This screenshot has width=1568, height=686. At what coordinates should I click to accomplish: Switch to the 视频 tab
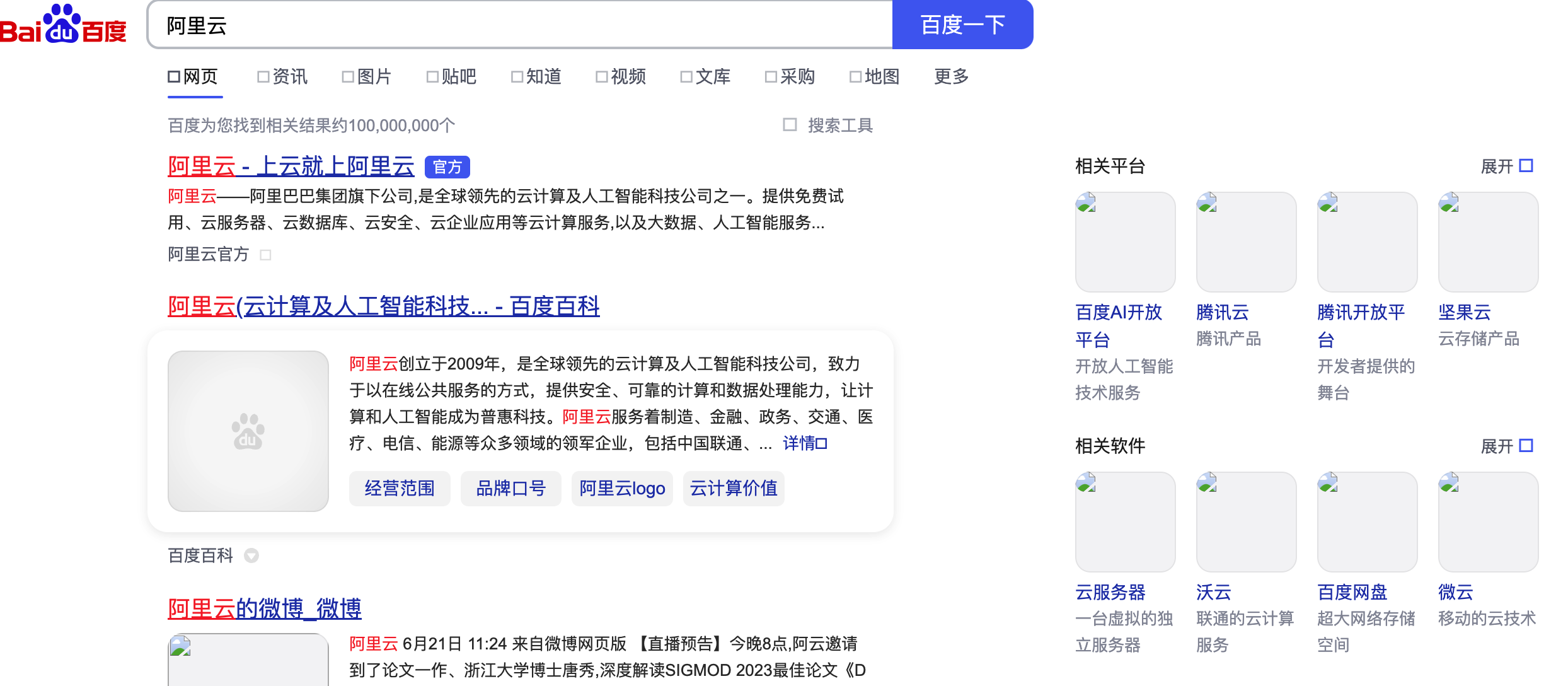[x=621, y=77]
